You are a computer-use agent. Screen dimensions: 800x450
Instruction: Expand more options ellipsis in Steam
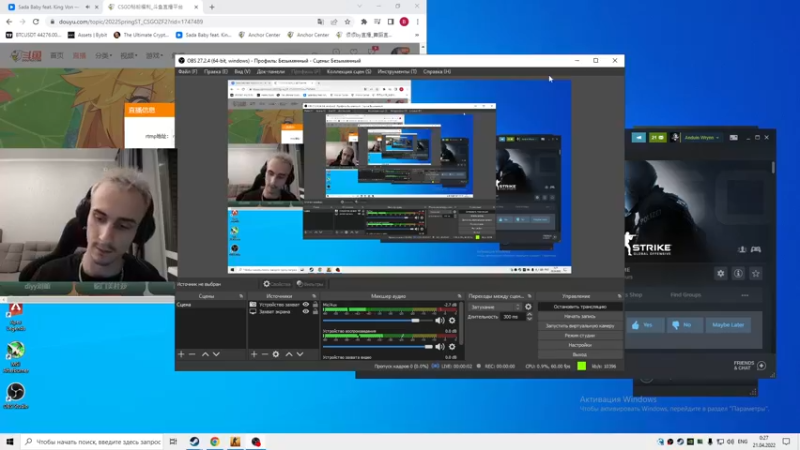[x=745, y=295]
